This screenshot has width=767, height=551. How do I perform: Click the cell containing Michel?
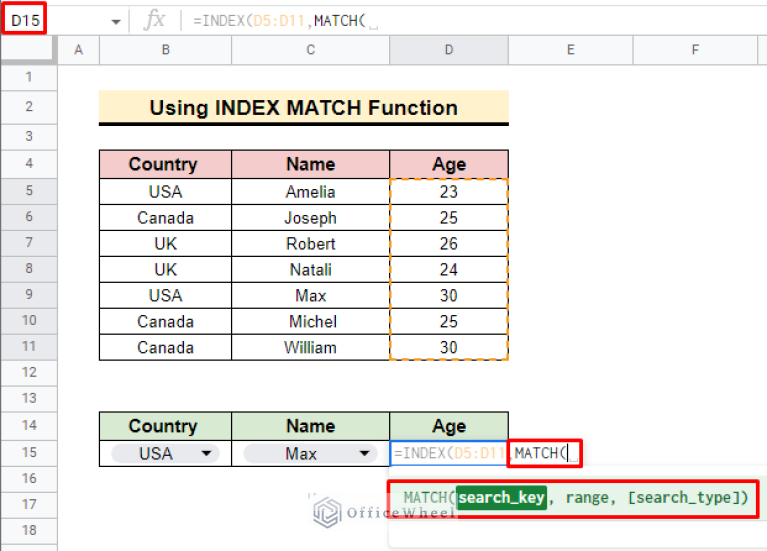pyautogui.click(x=311, y=321)
